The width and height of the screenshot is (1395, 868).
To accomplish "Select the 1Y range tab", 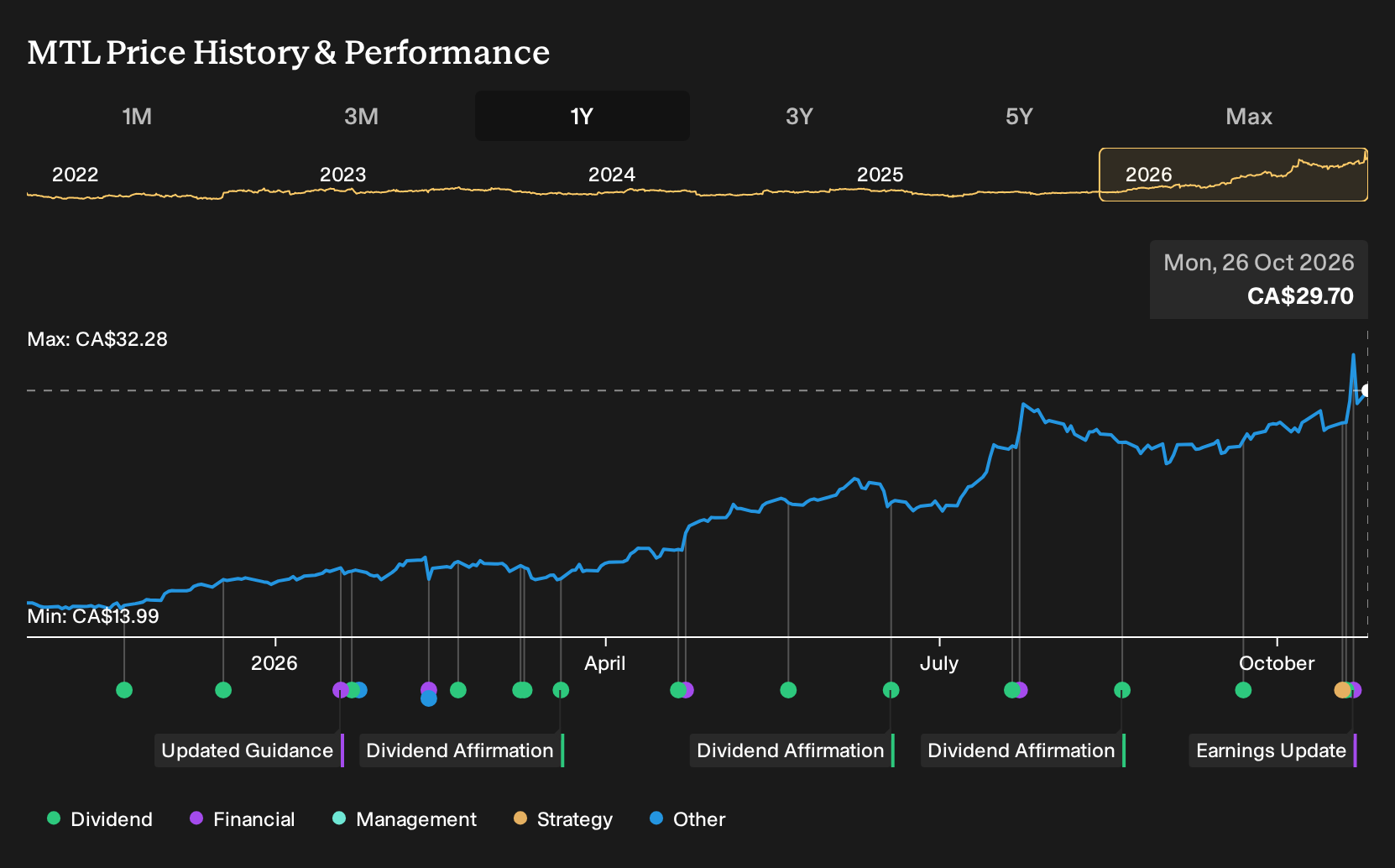I will tap(583, 116).
